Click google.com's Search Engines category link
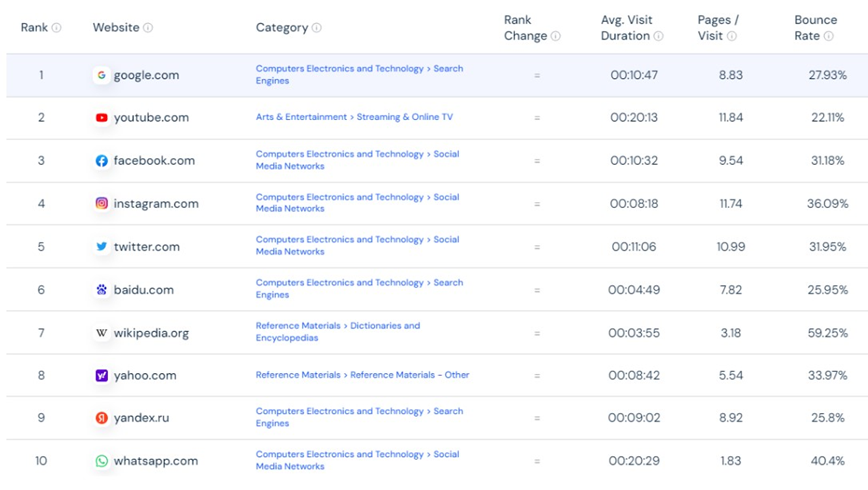Viewport: 868px width, 490px height. (359, 75)
